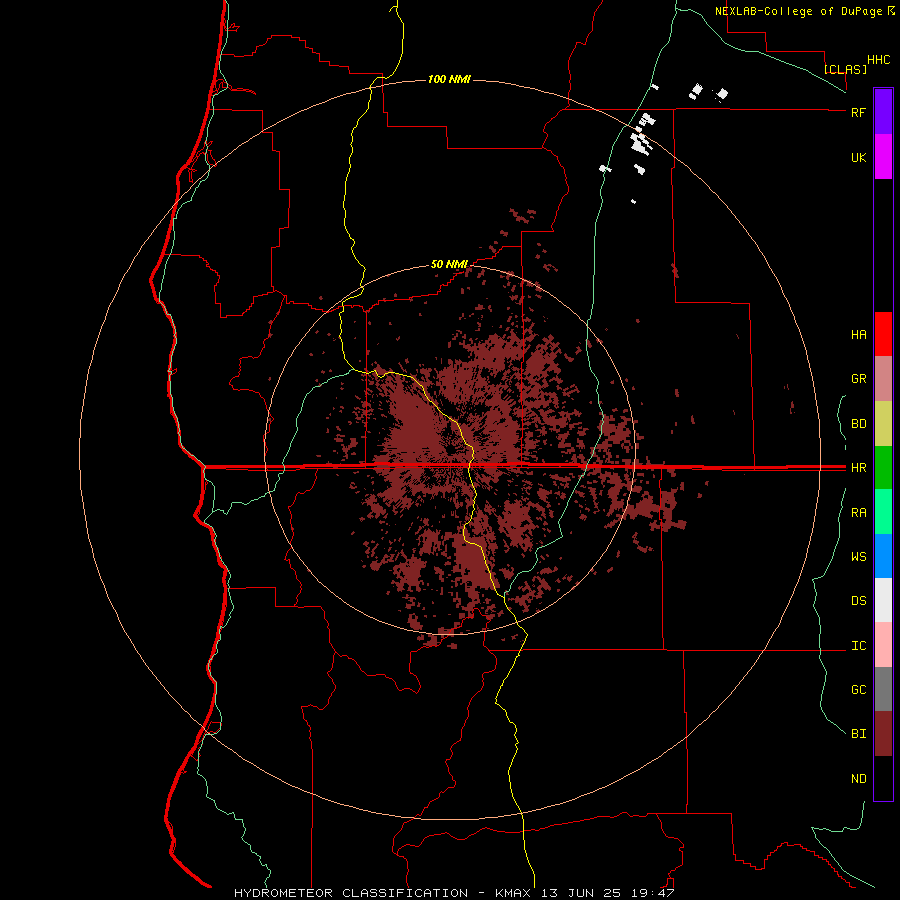Click the HR green legend swatch

click(883, 468)
